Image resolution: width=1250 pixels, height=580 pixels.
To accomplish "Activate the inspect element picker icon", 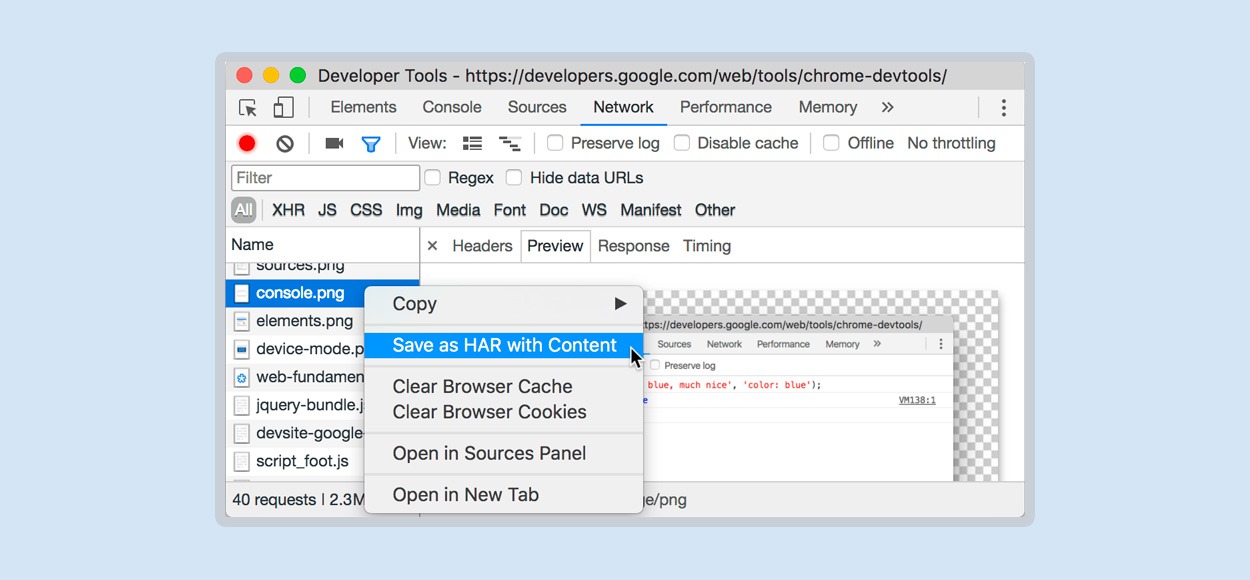I will (248, 108).
